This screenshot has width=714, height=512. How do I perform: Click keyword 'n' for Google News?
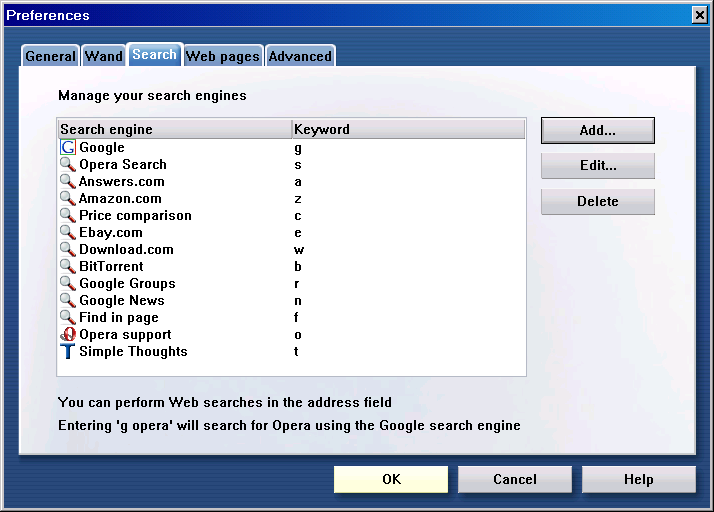(x=298, y=301)
